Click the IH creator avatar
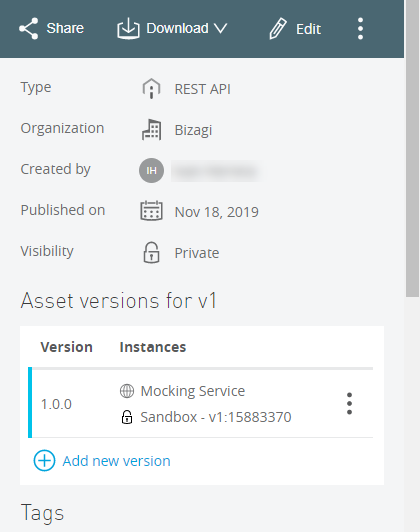This screenshot has width=420, height=532. point(151,170)
